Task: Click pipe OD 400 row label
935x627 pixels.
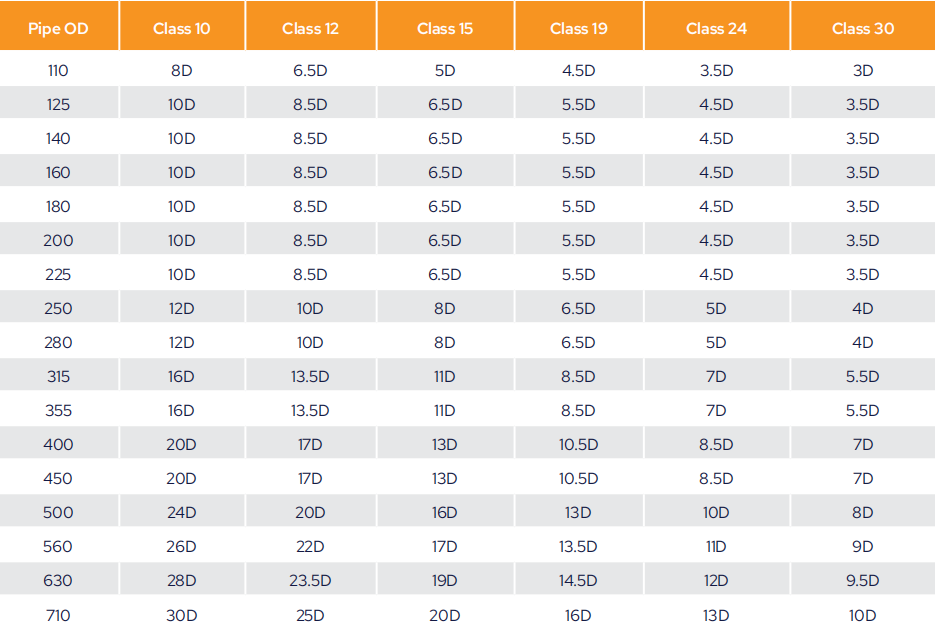Action: pyautogui.click(x=58, y=444)
